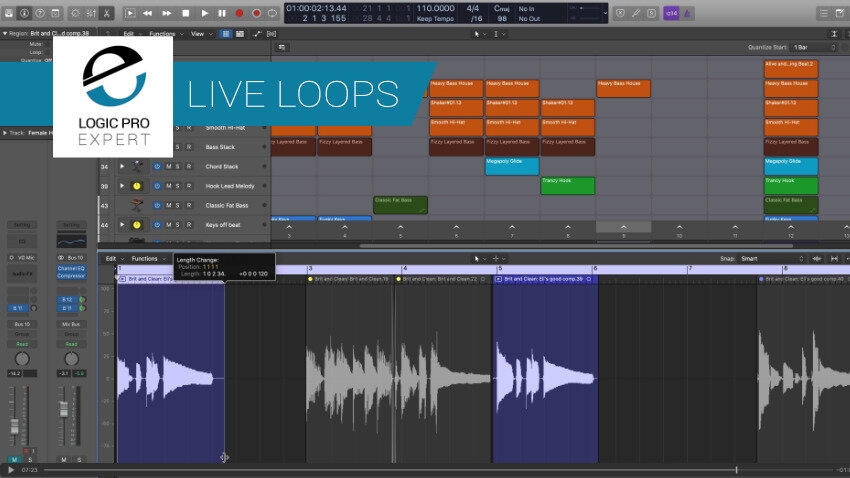The width and height of the screenshot is (850, 478).
Task: Toggle the Cycle mode button
Action: click(272, 13)
